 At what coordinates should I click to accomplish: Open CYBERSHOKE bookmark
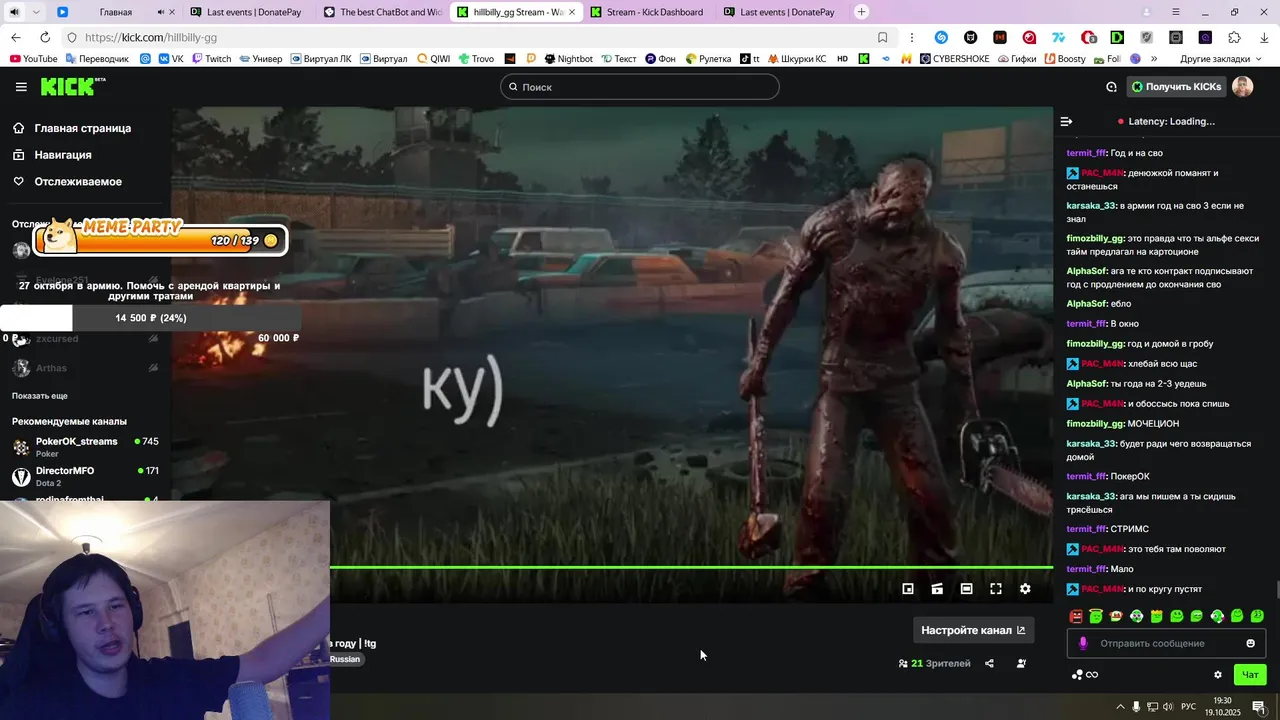coord(954,59)
